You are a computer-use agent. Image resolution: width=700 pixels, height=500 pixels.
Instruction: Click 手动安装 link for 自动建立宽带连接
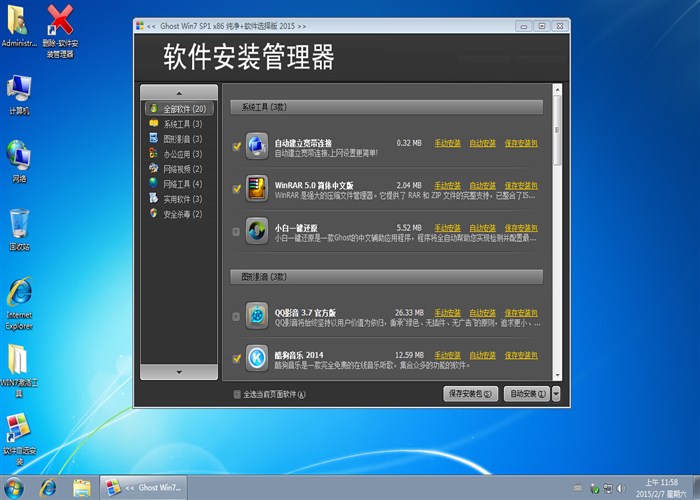pyautogui.click(x=448, y=143)
